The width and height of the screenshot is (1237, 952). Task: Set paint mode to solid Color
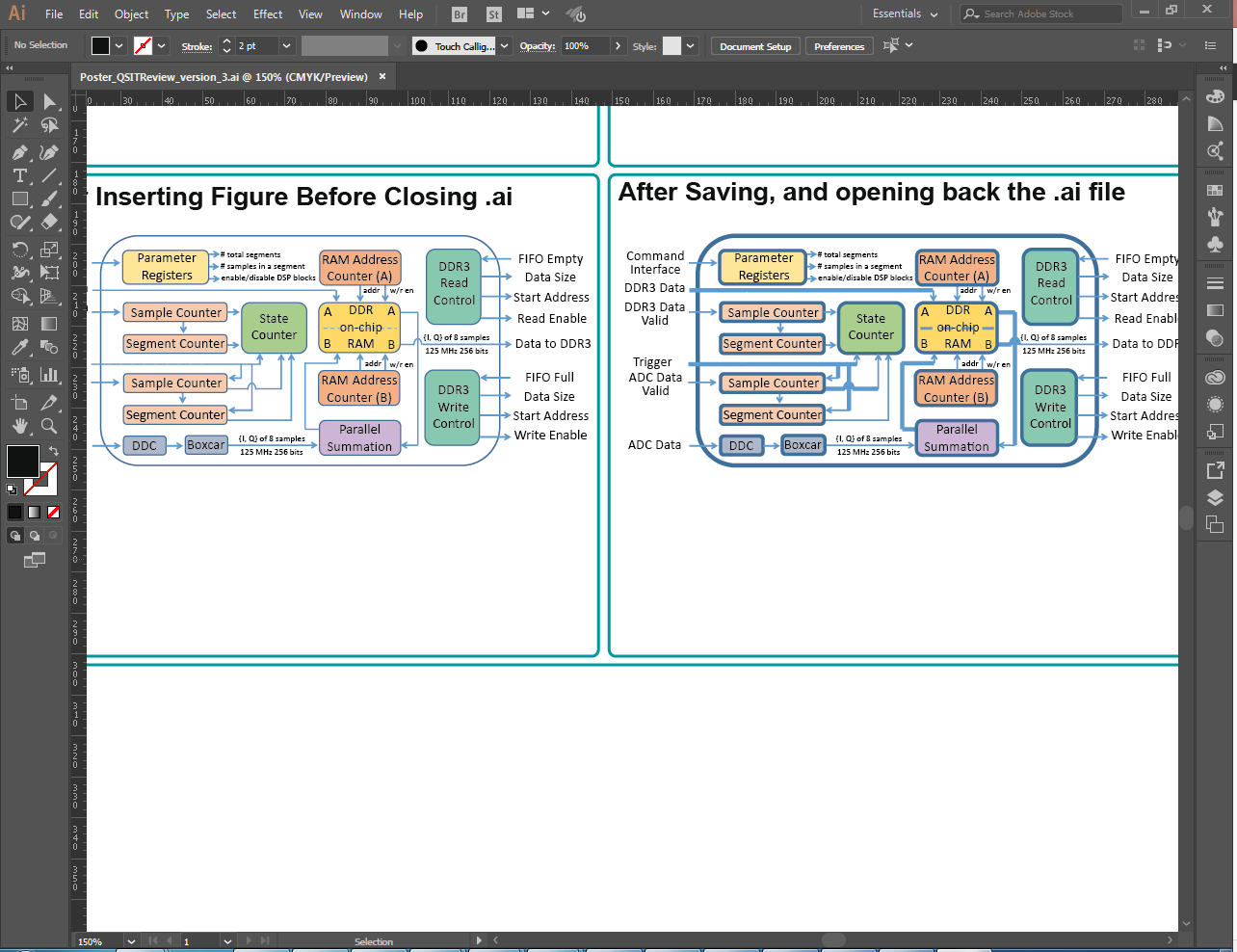(15, 512)
